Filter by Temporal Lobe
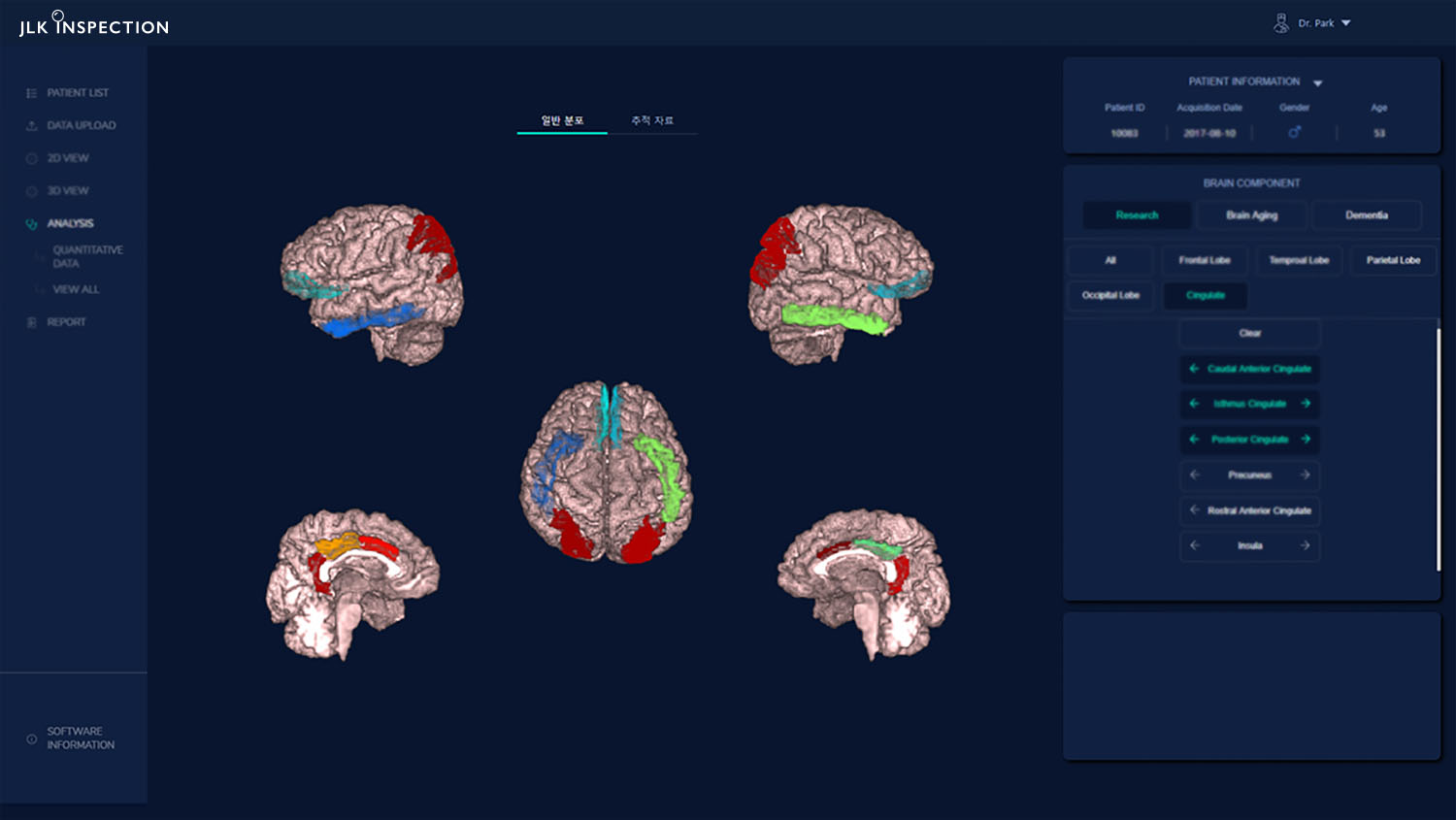 coord(1299,260)
